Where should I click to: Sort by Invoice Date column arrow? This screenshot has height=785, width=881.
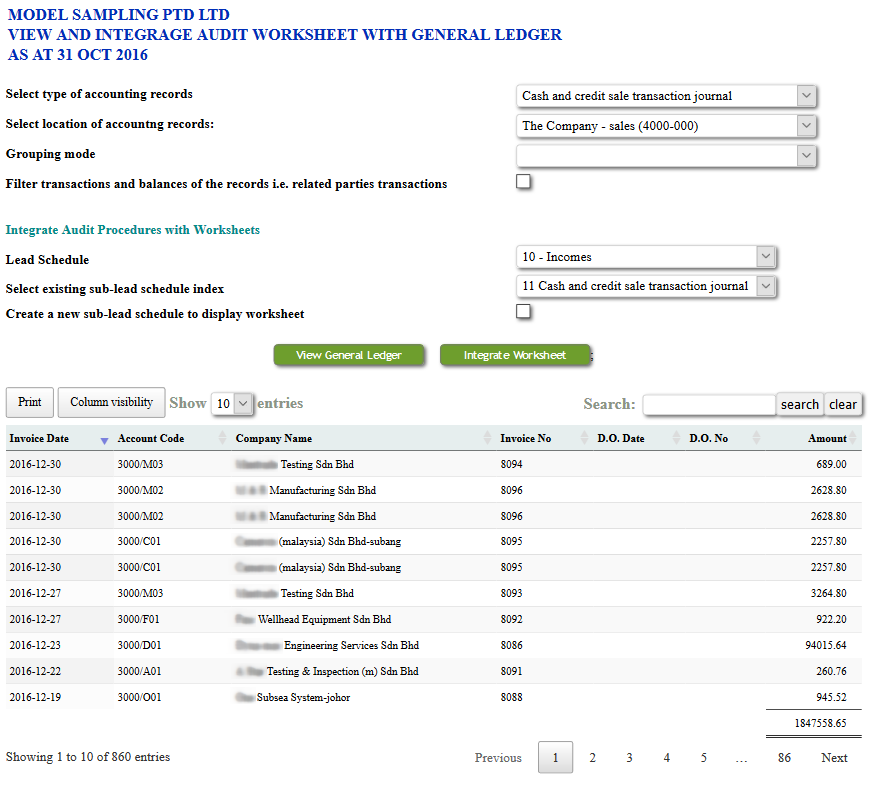[x=105, y=439]
